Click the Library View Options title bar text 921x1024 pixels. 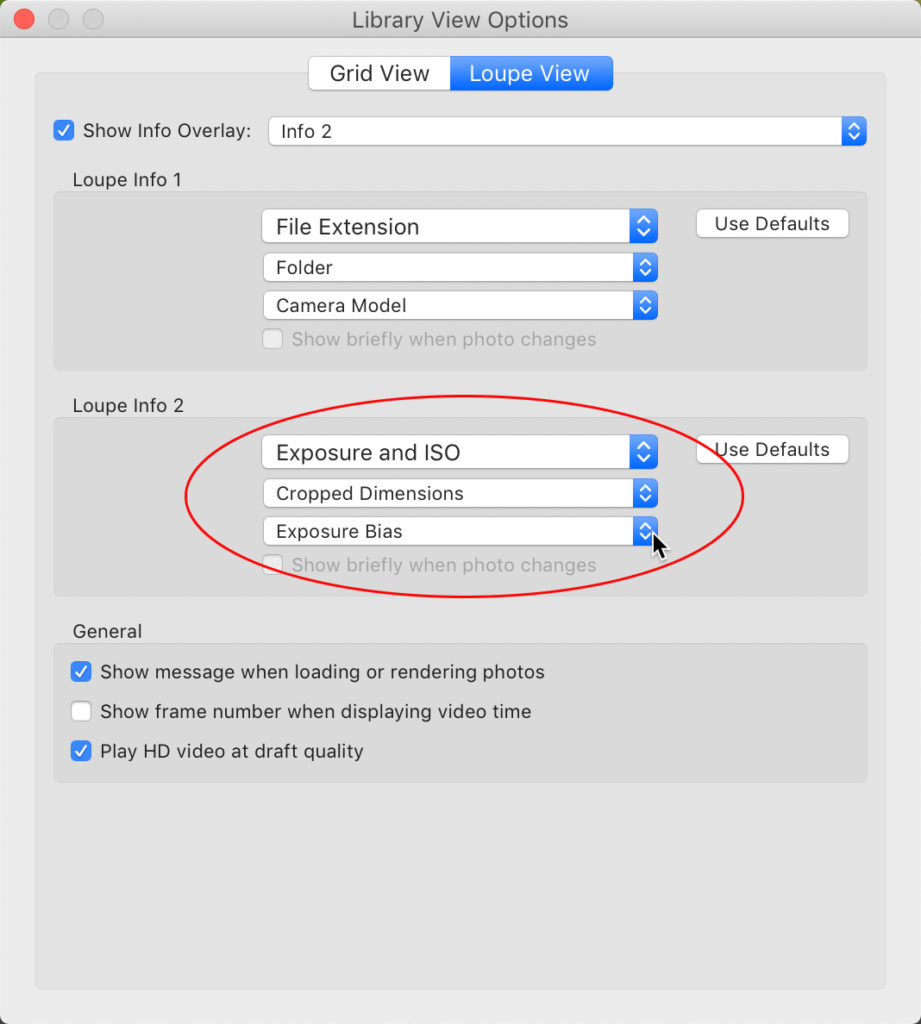(460, 20)
